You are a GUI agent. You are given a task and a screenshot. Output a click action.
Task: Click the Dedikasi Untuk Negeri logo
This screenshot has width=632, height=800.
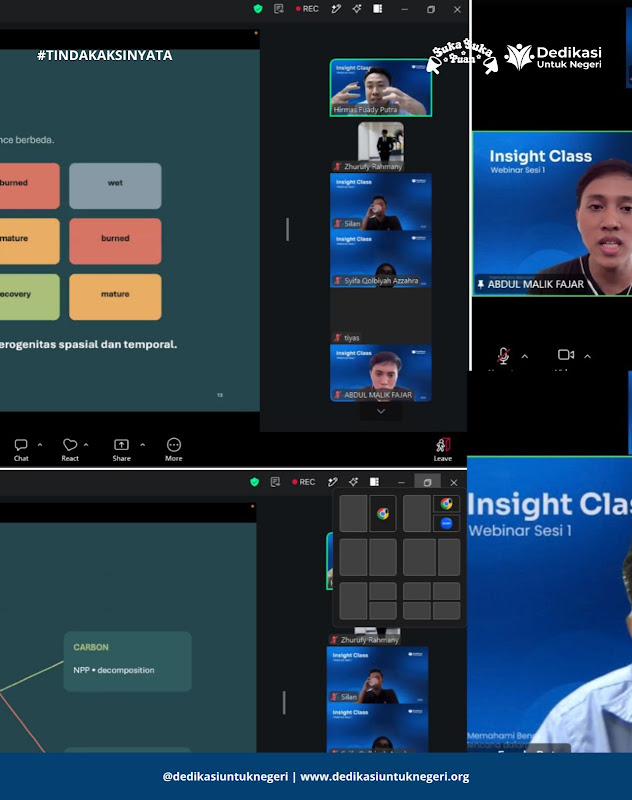click(553, 57)
